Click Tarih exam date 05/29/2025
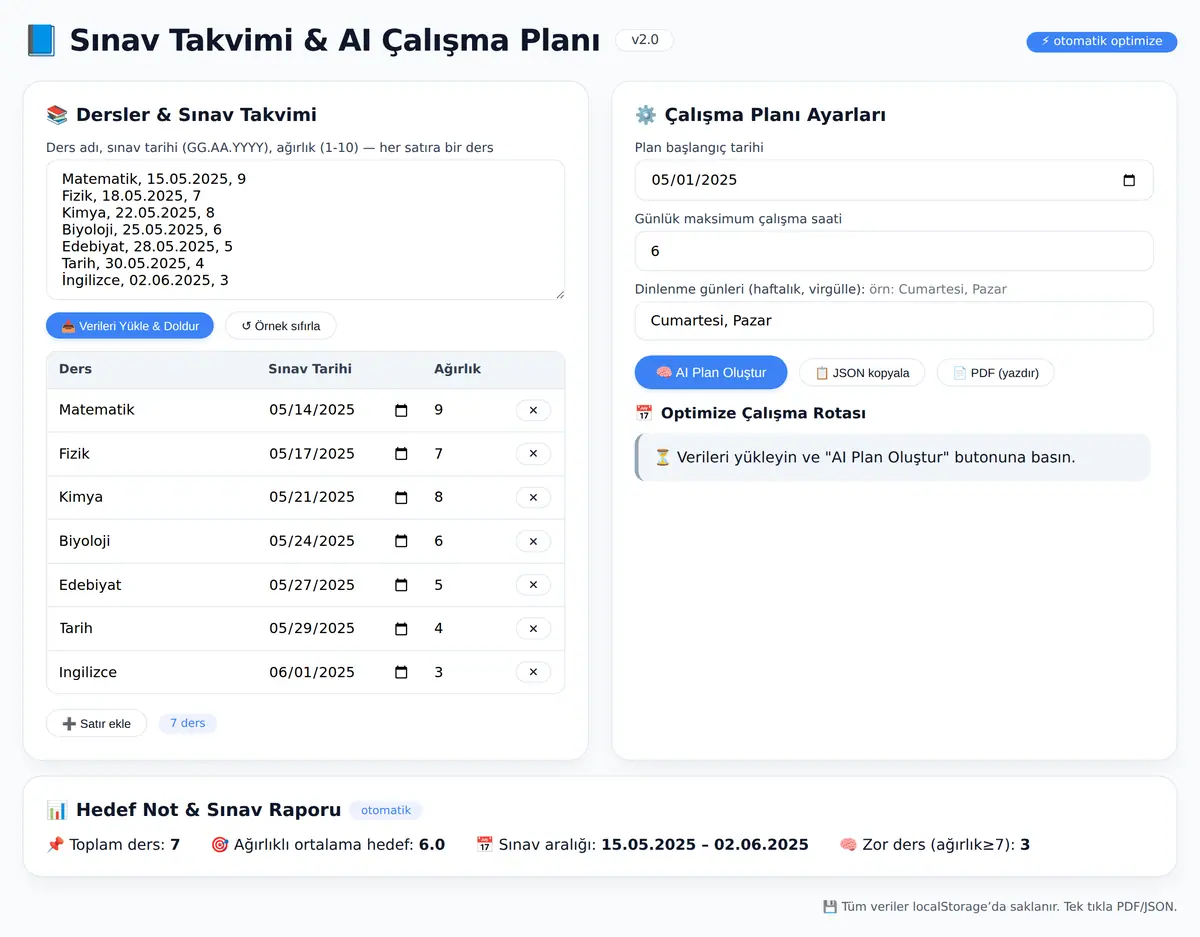The image size is (1200, 937). 312,628
